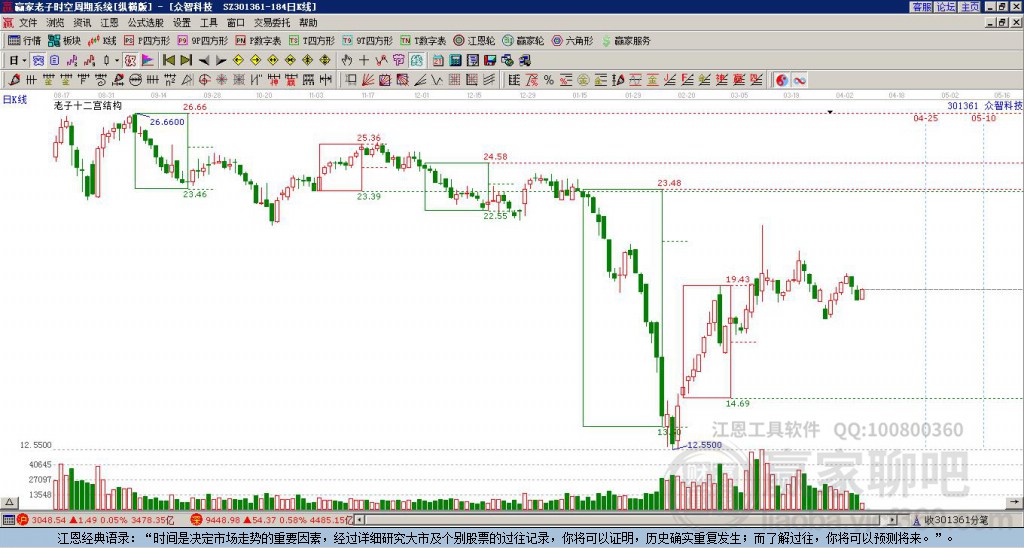1024x548 pixels.
Task: Open the T数字表 number table
Action: [x=423, y=40]
